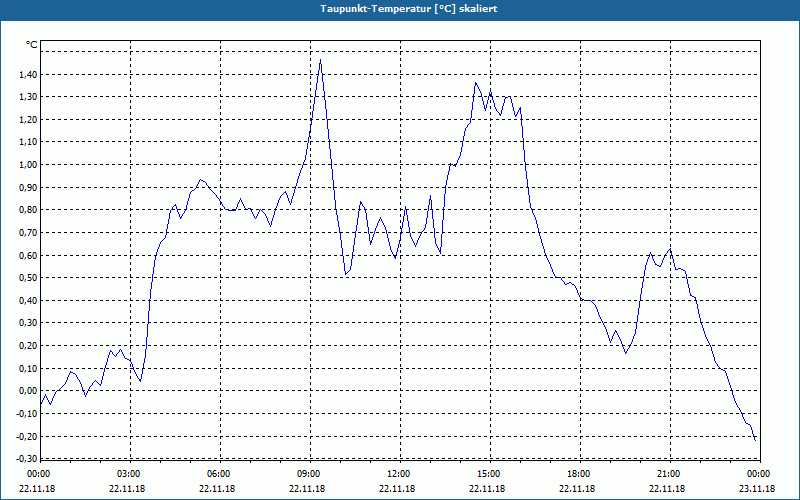The width and height of the screenshot is (800, 500).
Task: Click the 22.11.18 date under 09:00
Action: (307, 488)
